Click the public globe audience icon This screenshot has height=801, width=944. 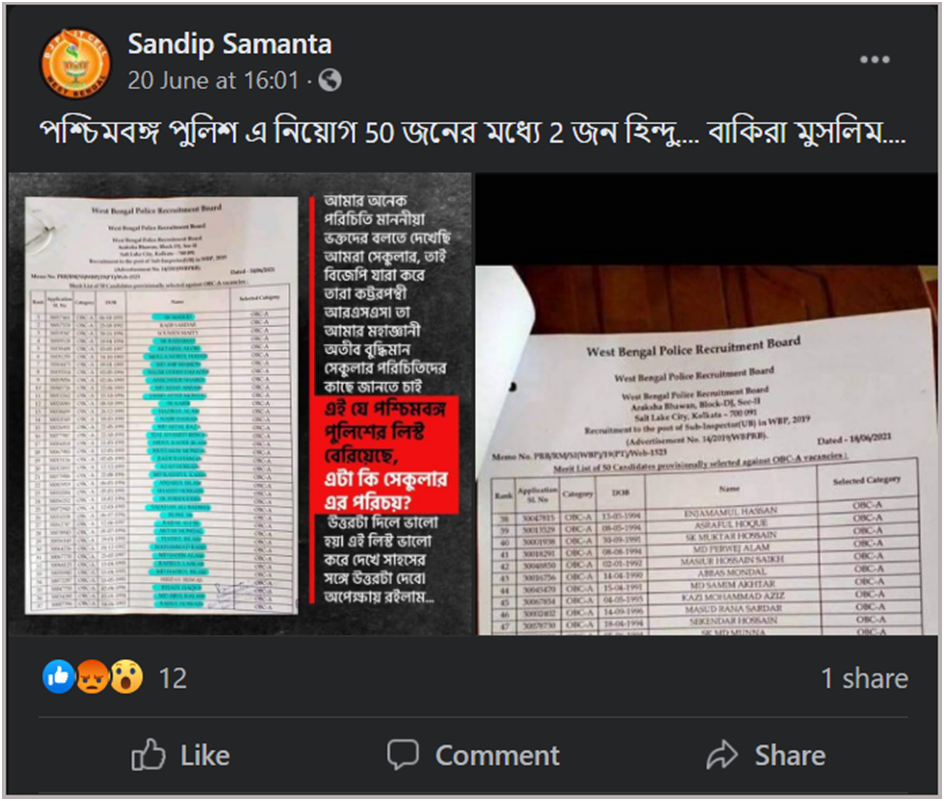(329, 80)
